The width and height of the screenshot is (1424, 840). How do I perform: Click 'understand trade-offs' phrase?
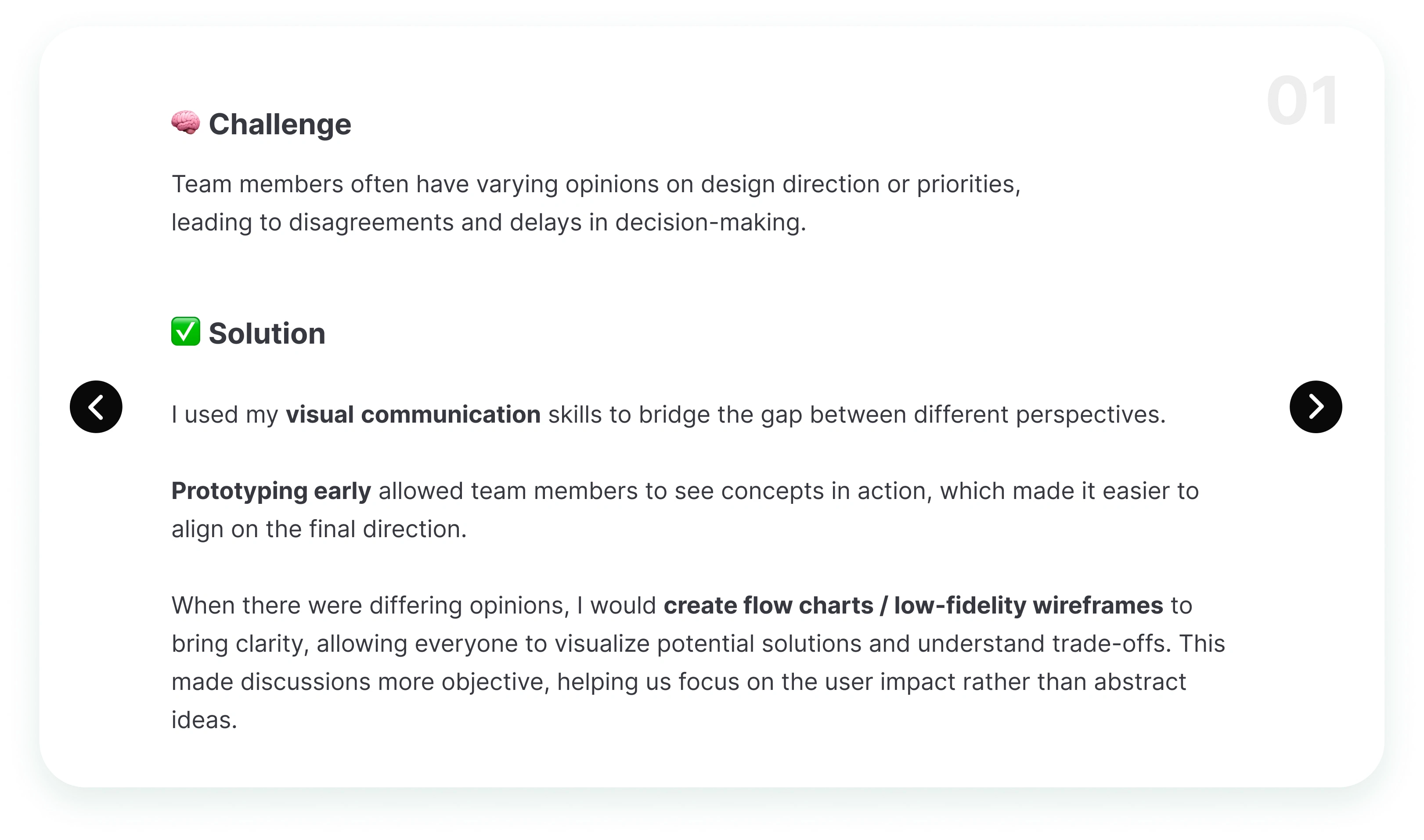[1043, 643]
